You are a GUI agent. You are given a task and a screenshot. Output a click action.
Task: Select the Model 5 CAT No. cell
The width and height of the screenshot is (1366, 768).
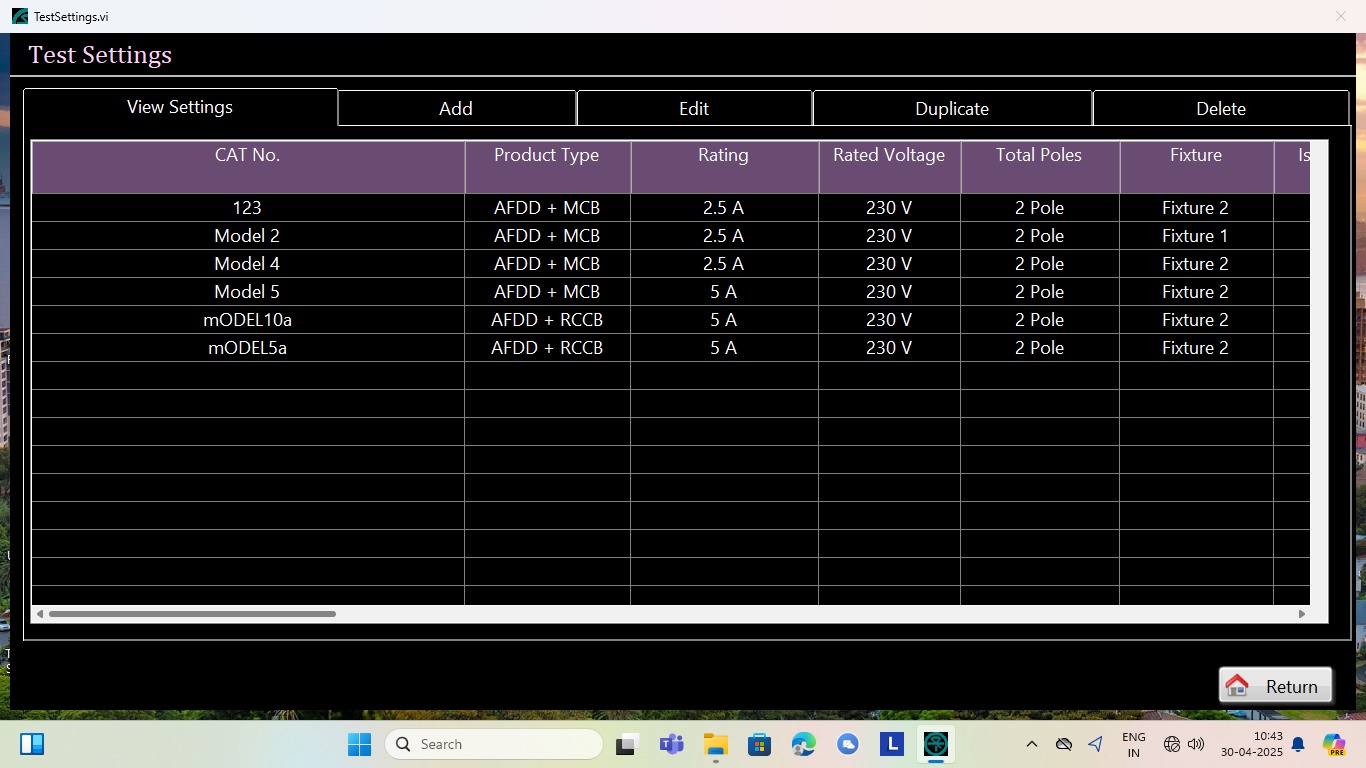click(x=247, y=292)
